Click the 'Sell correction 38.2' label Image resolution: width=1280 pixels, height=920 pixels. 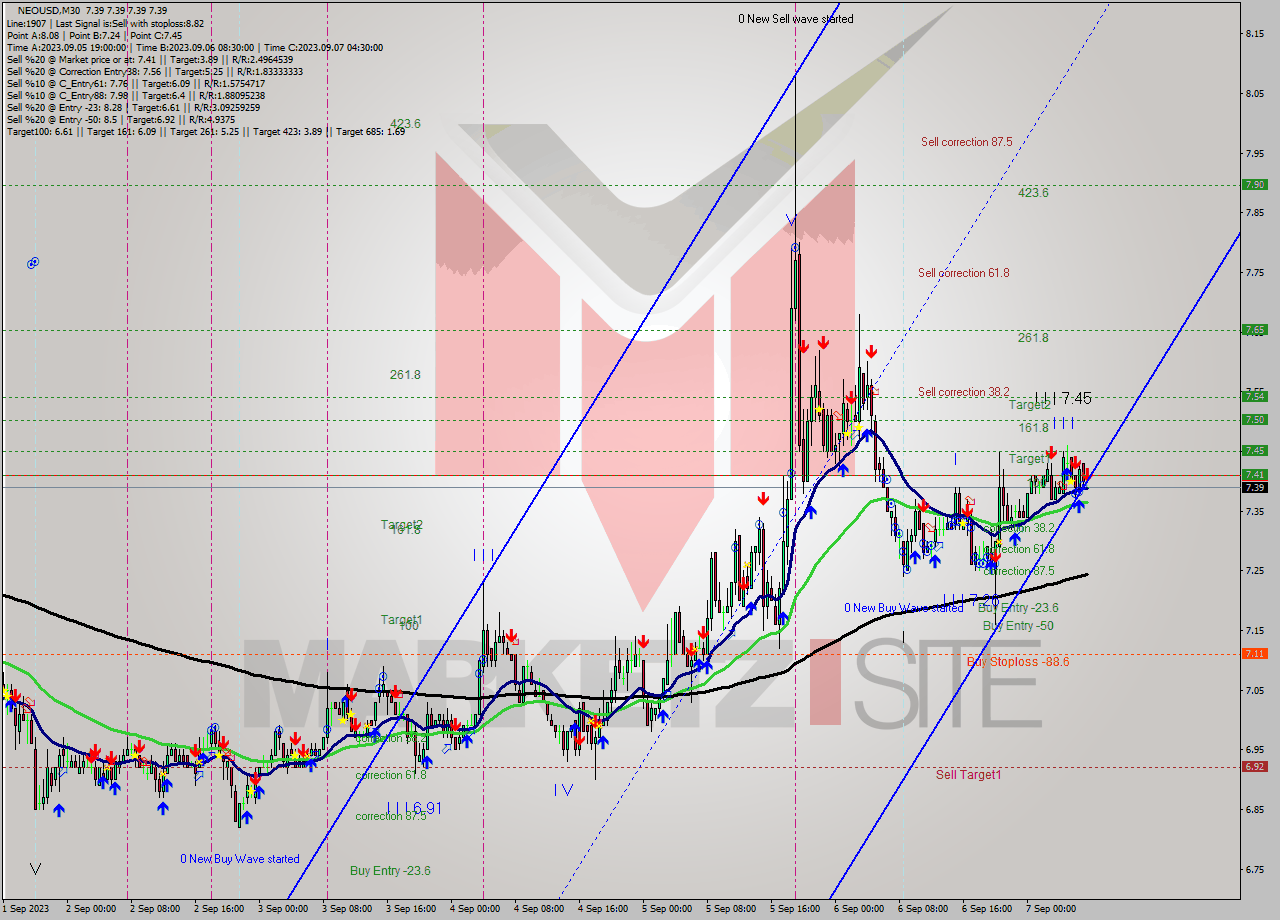[x=964, y=392]
